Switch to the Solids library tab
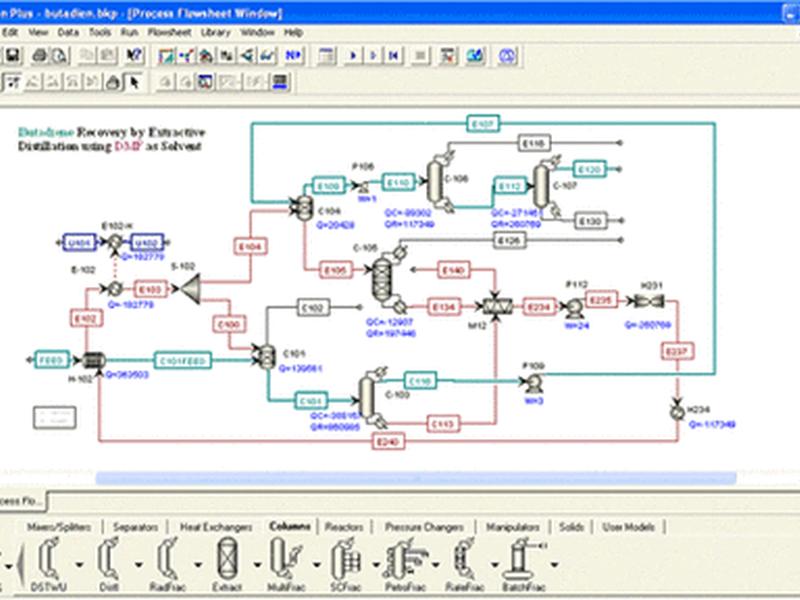Viewport: 800px width, 600px height. 571,527
